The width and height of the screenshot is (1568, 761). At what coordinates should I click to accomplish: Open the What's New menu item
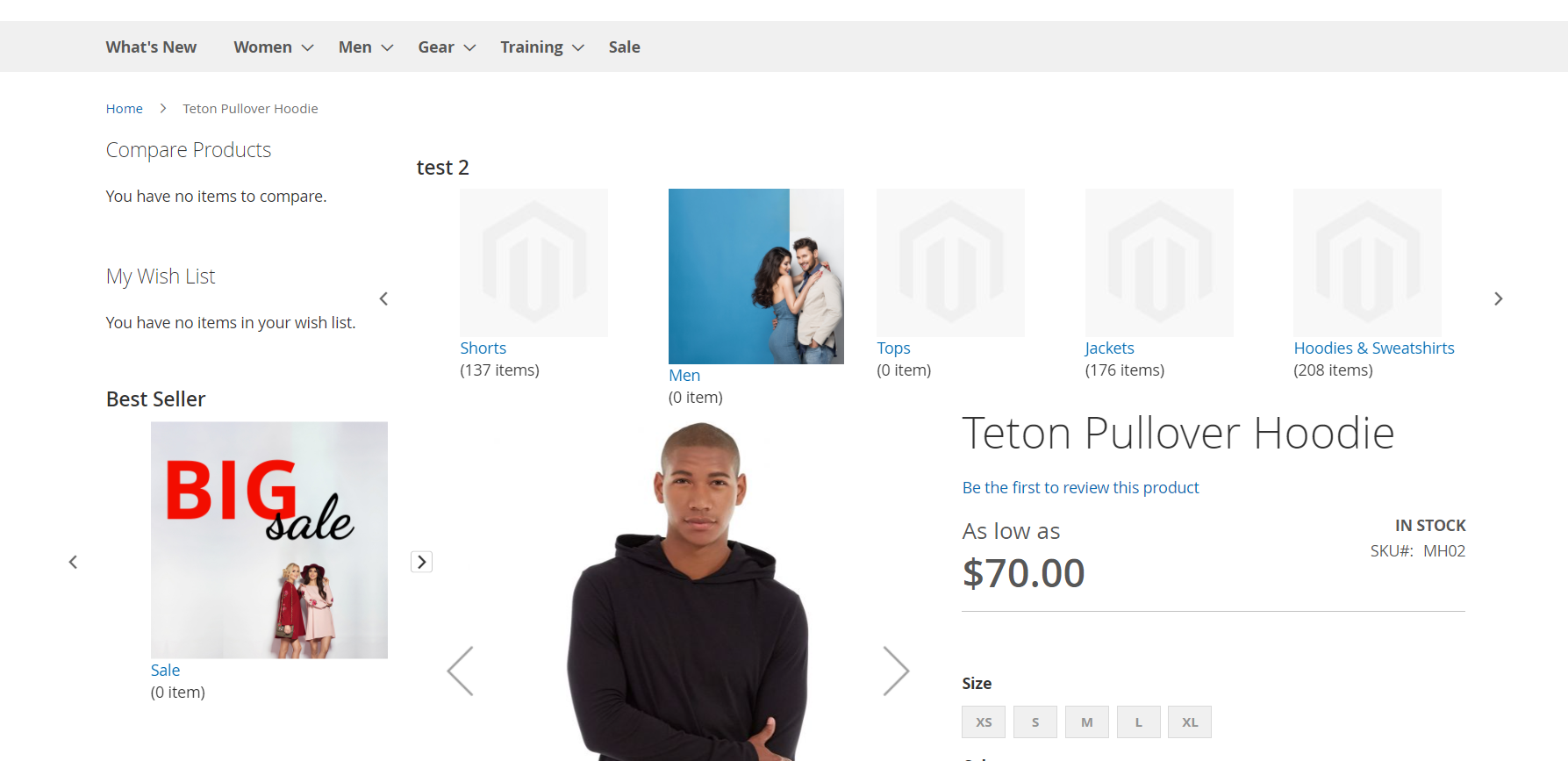point(151,47)
